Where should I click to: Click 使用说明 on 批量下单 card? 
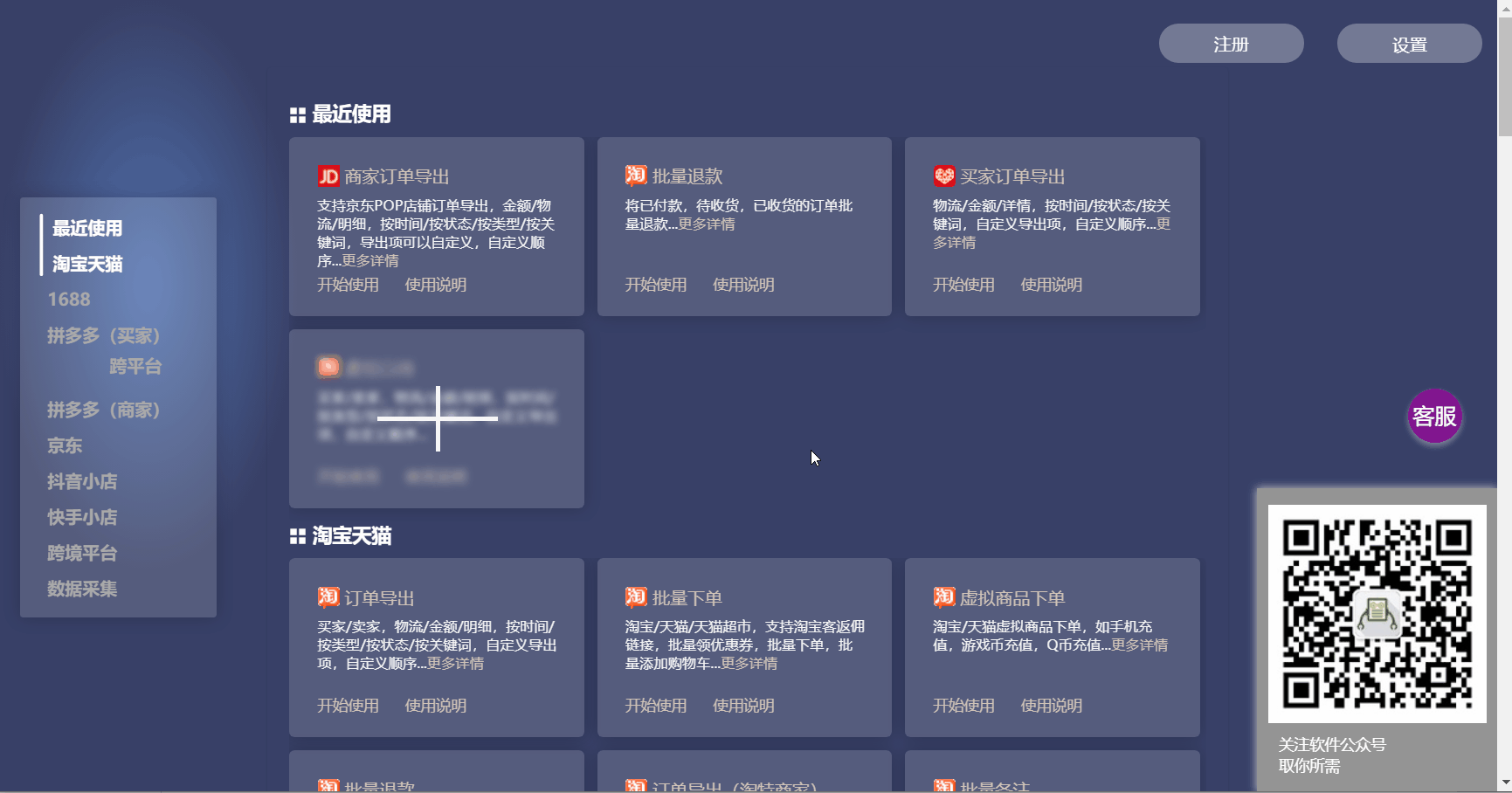pyautogui.click(x=743, y=706)
